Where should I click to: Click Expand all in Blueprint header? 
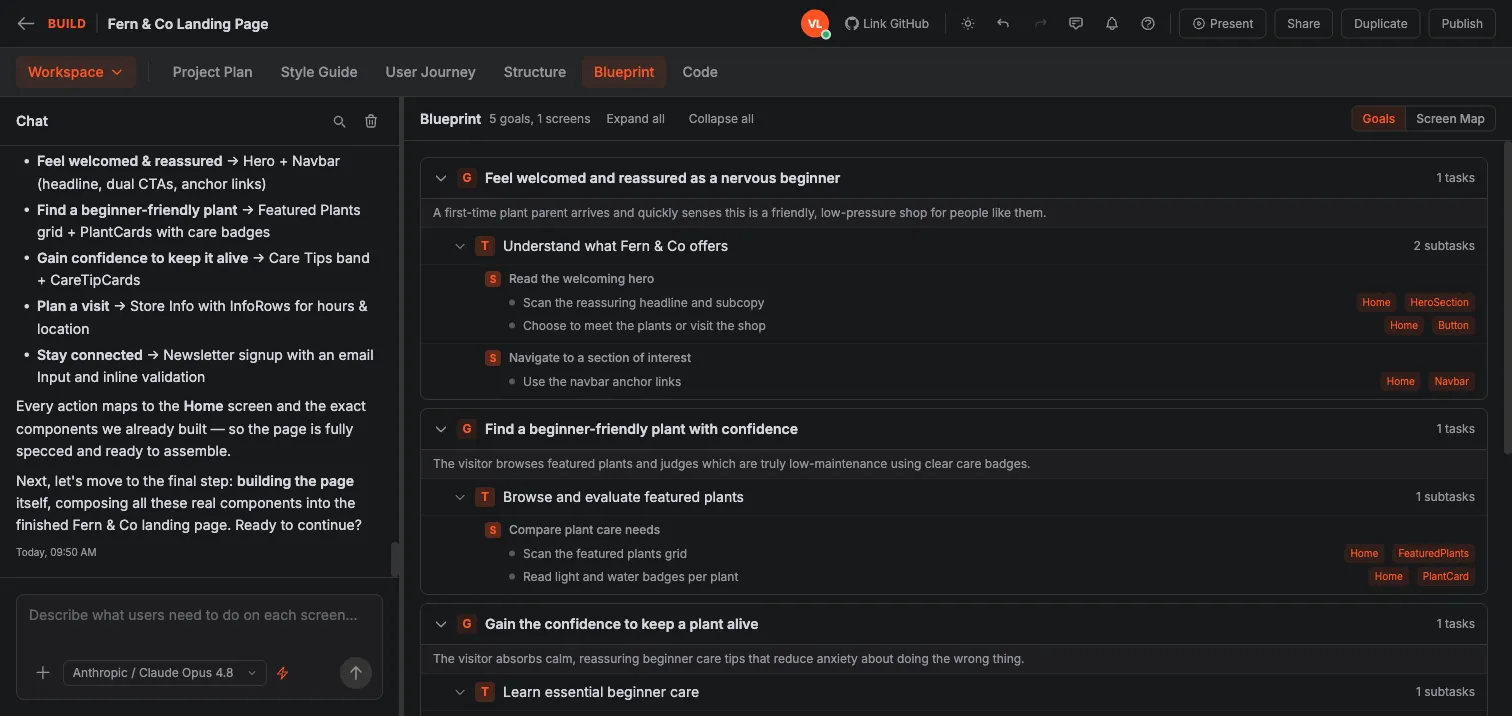(x=635, y=119)
